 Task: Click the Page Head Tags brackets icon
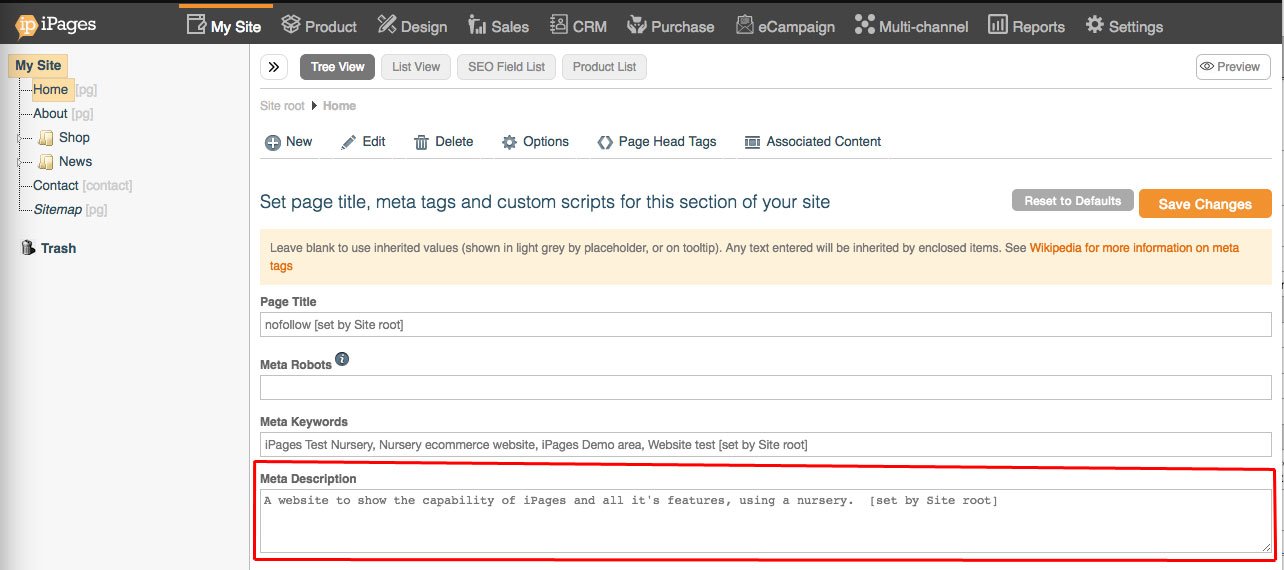click(605, 143)
